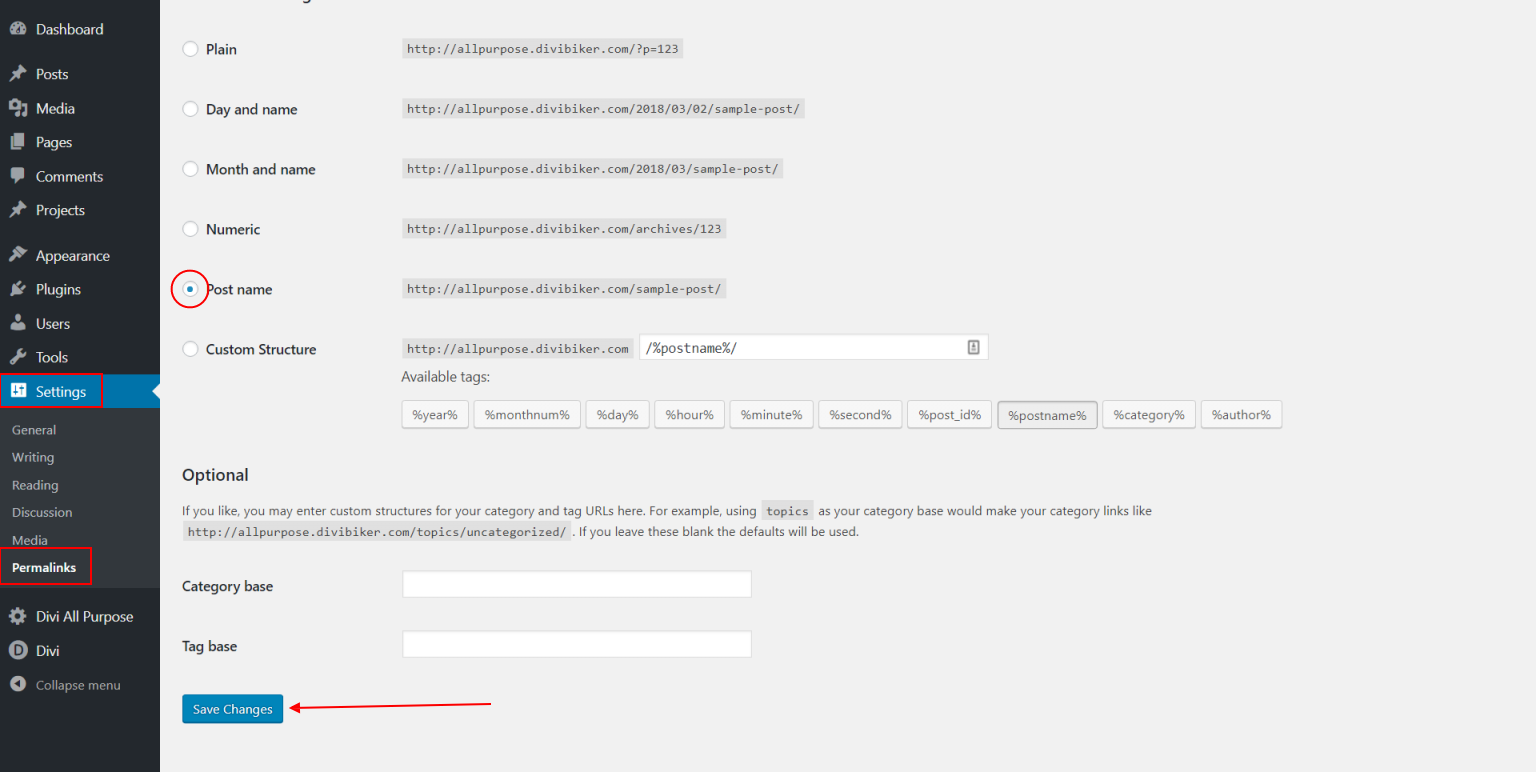Click the Day and name example URL
Image resolution: width=1536 pixels, height=772 pixels.
click(x=603, y=109)
